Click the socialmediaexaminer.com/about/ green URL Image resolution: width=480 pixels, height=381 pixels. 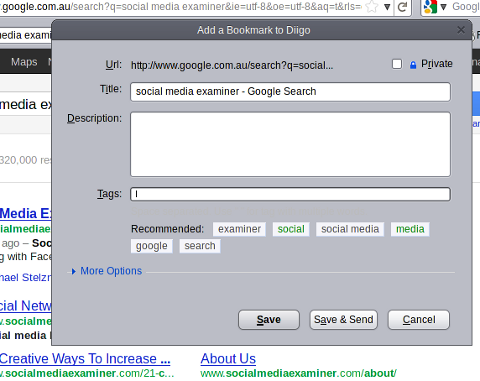298,373
